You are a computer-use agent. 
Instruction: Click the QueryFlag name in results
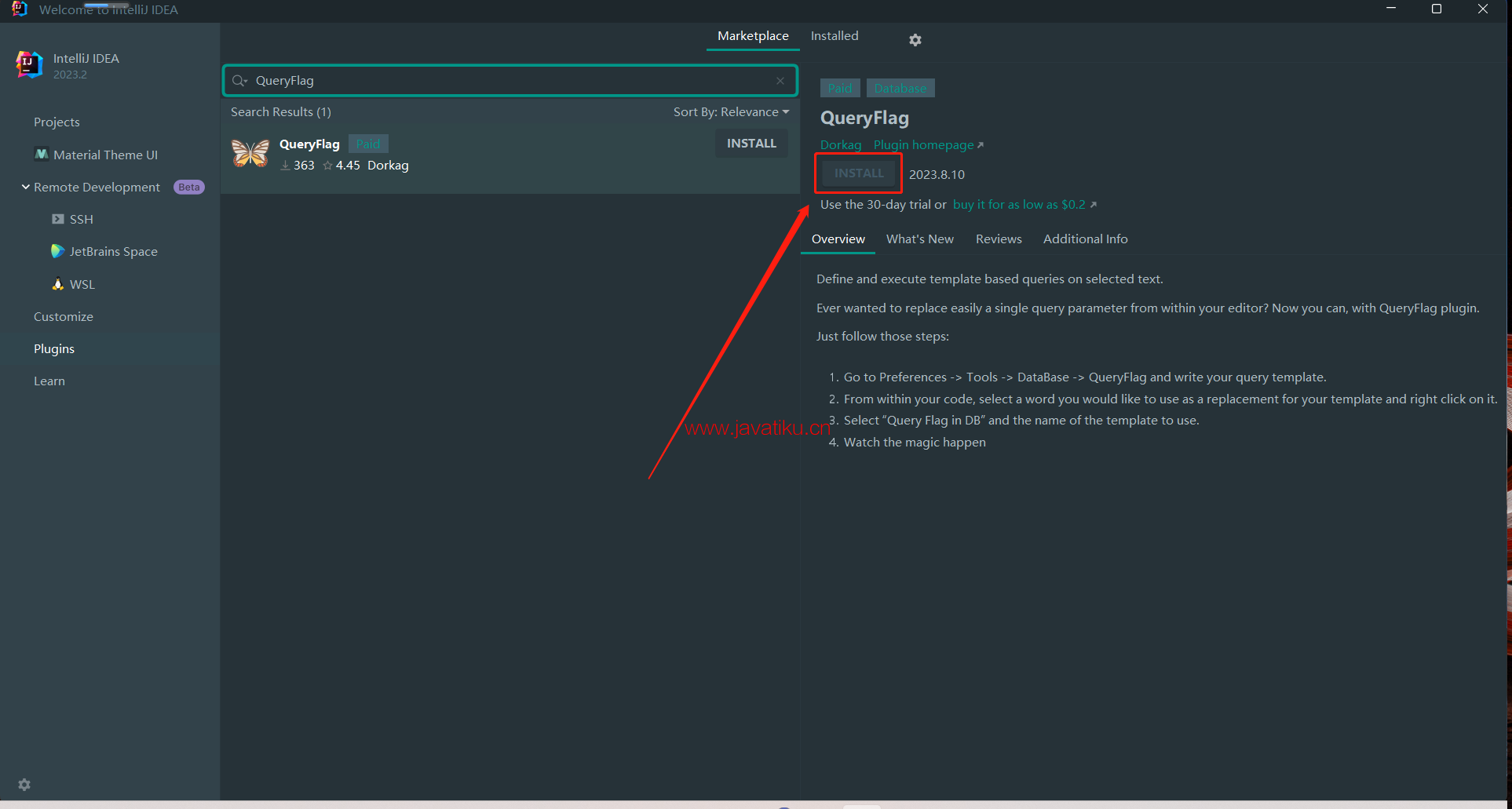click(x=309, y=144)
